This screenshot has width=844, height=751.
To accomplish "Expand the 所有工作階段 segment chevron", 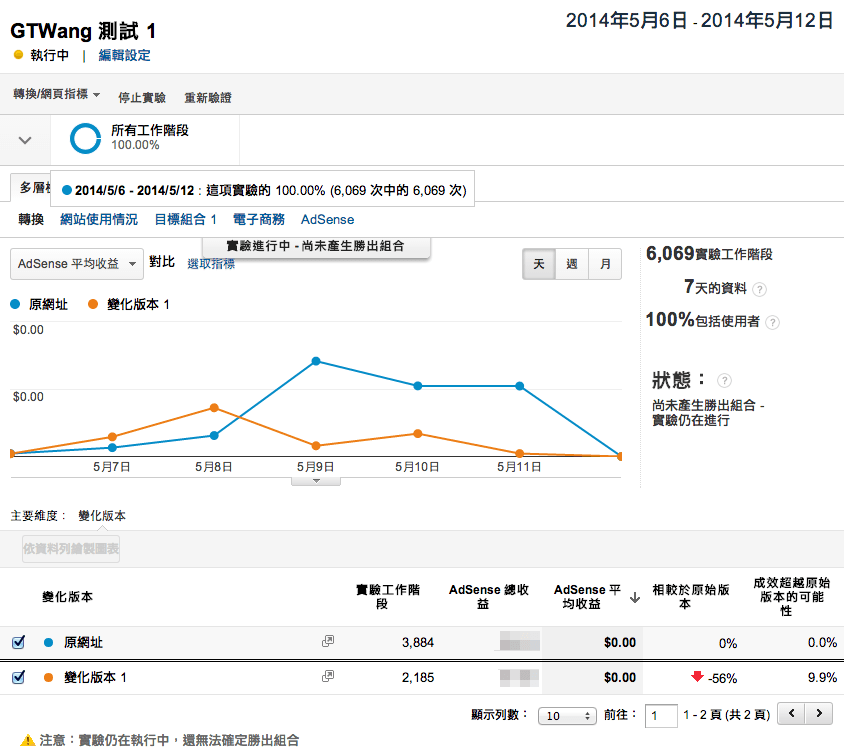I will pos(26,139).
